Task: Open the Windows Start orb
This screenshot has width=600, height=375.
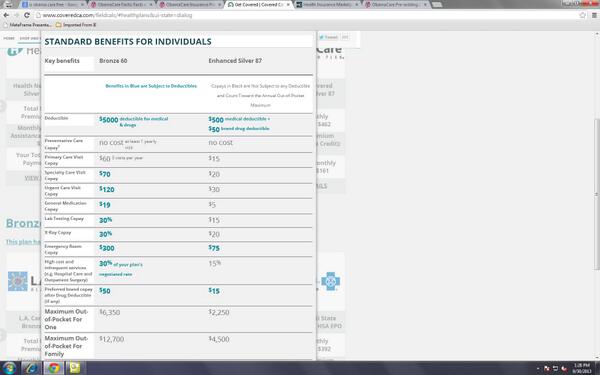Action: click(8, 368)
